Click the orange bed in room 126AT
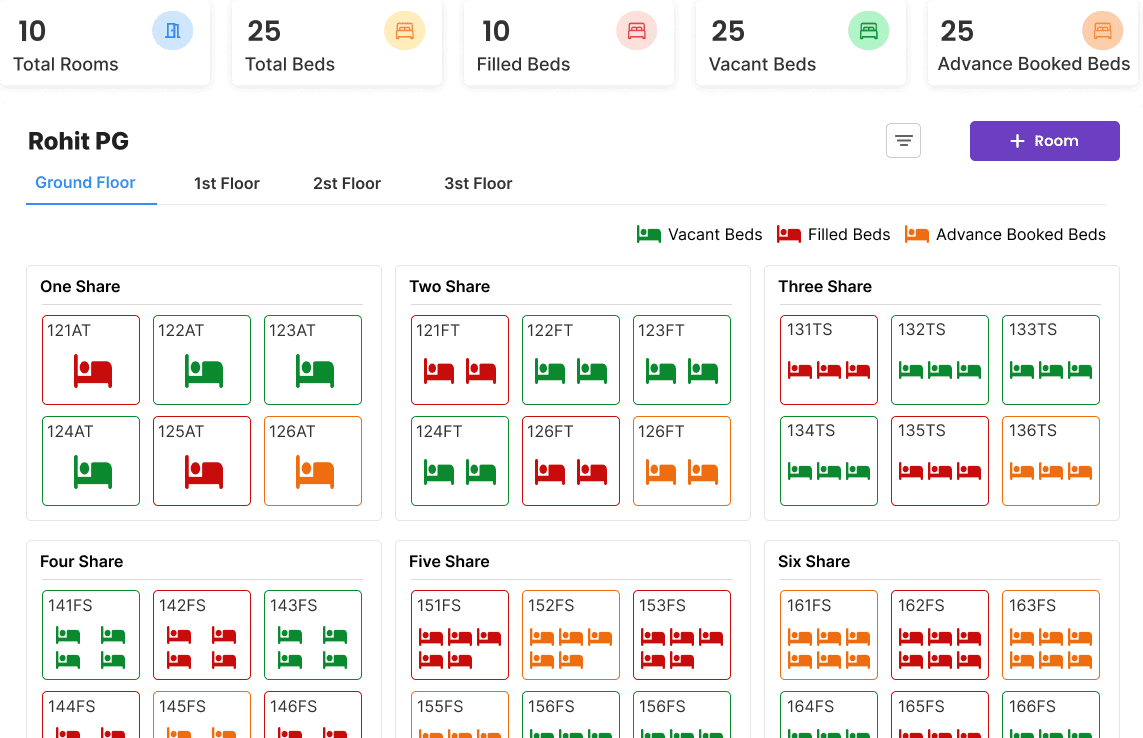 tap(314, 472)
